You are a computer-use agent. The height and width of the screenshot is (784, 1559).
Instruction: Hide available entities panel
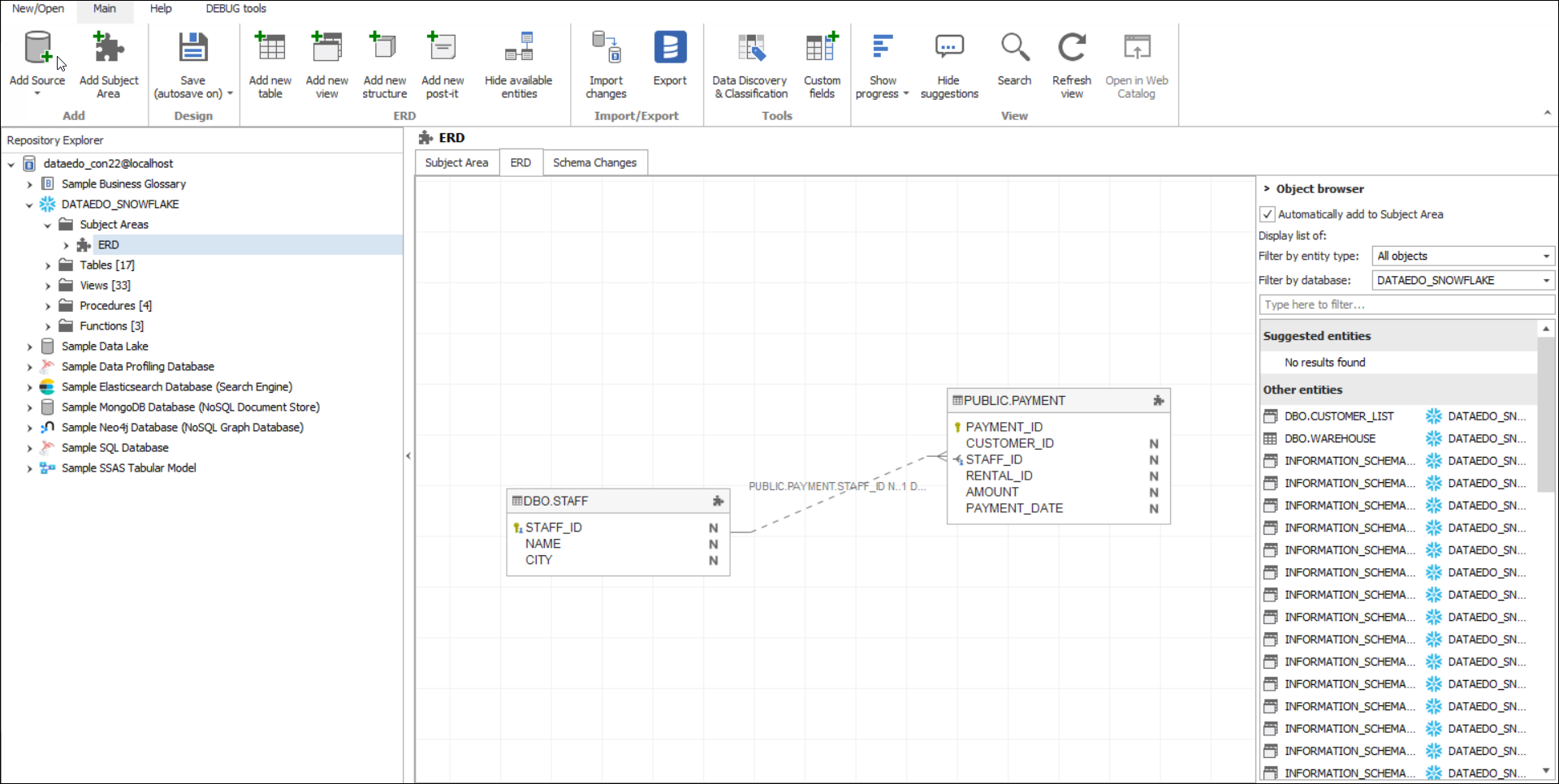point(519,49)
